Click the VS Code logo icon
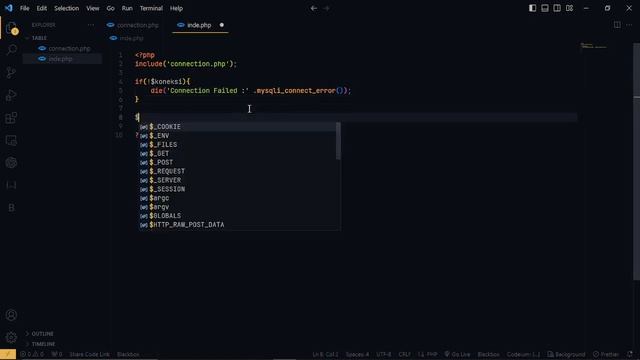The image size is (640, 360). (x=9, y=8)
